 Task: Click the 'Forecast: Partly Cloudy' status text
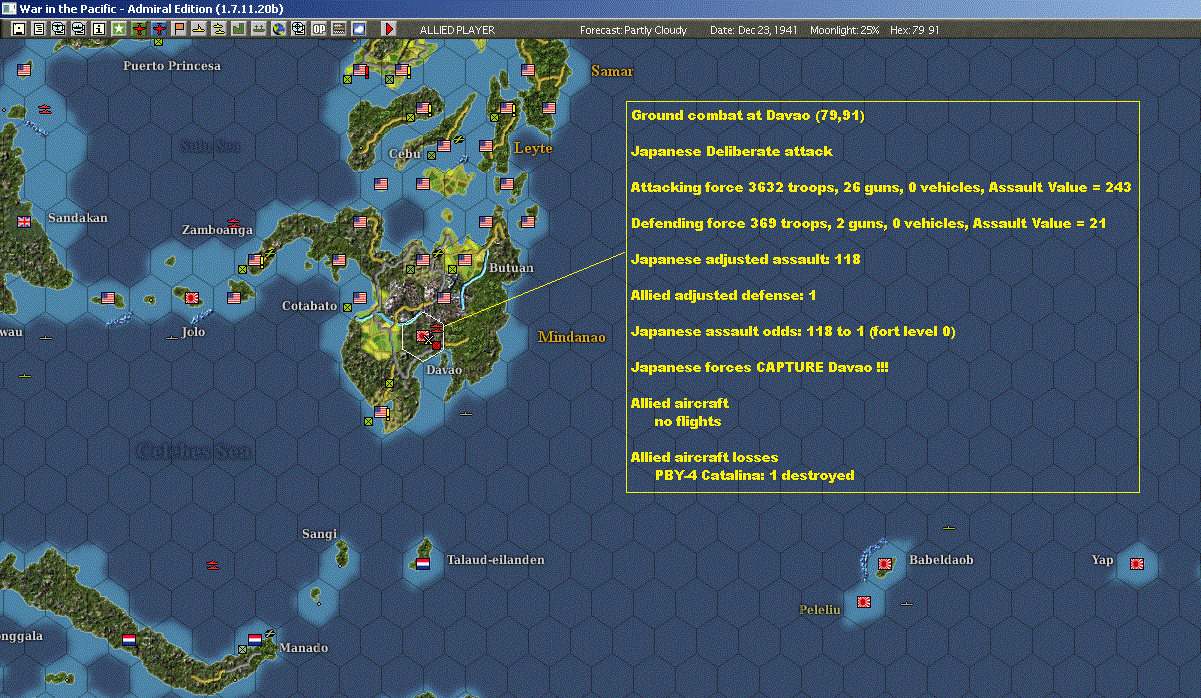[634, 30]
